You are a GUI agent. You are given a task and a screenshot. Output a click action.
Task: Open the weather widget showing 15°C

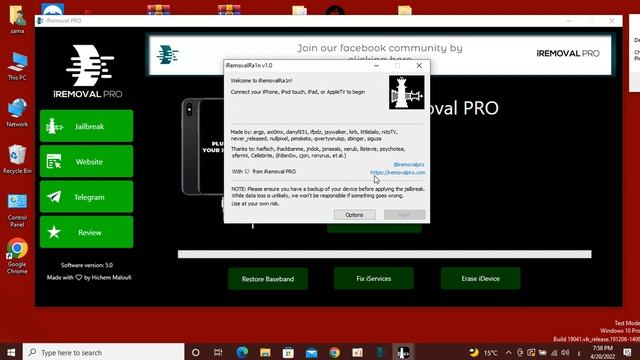(x=484, y=352)
